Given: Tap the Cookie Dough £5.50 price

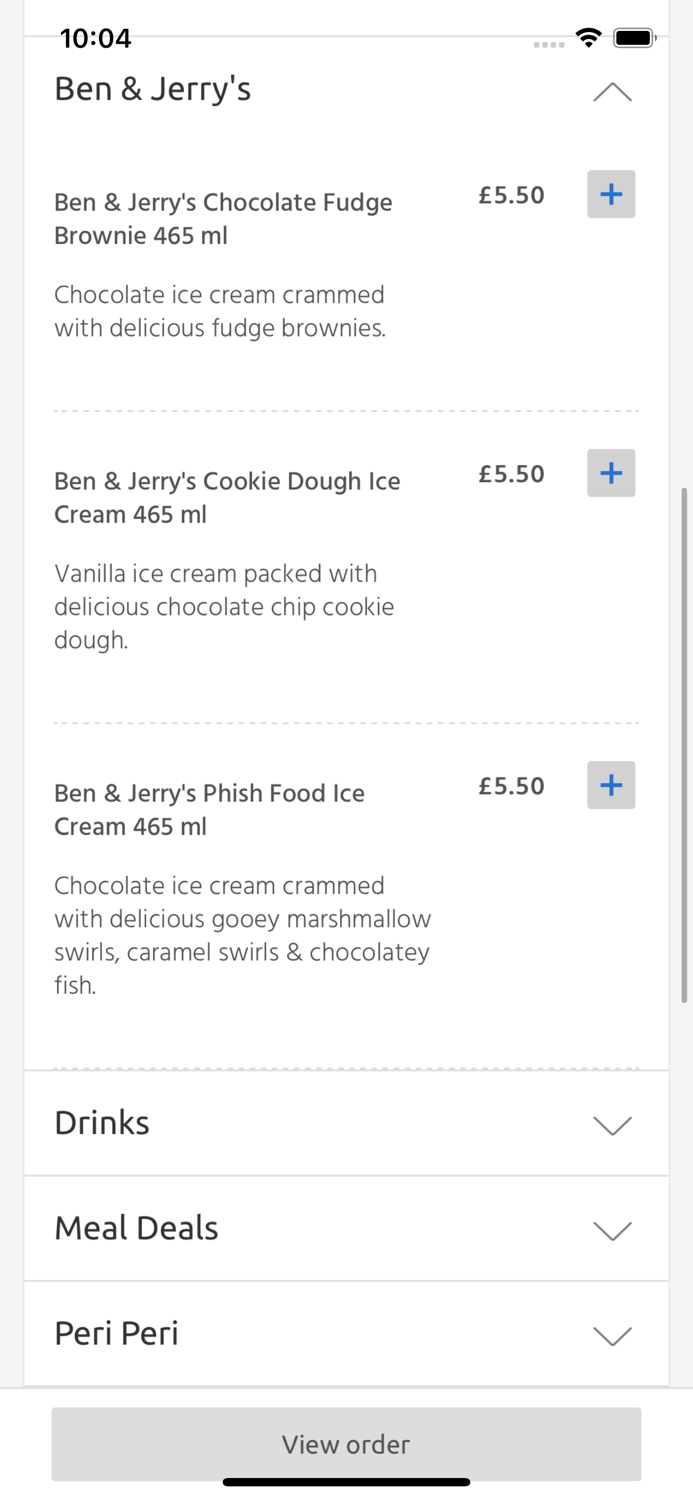Looking at the screenshot, I should pyautogui.click(x=511, y=474).
